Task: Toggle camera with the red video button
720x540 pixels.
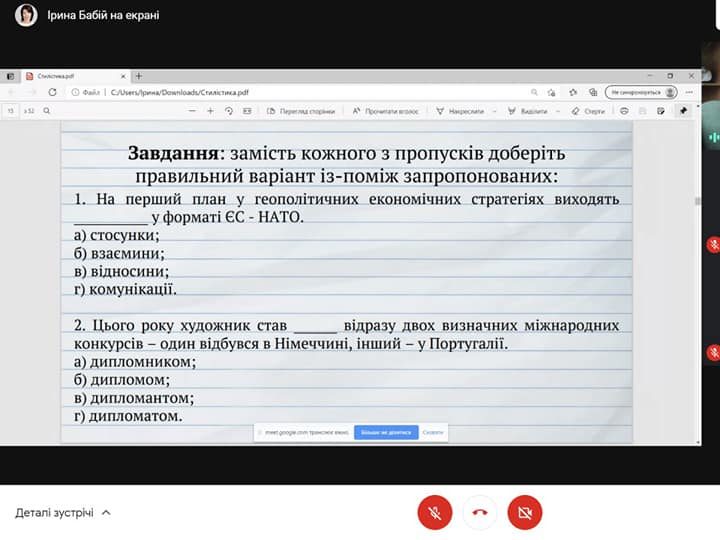Action: 524,512
